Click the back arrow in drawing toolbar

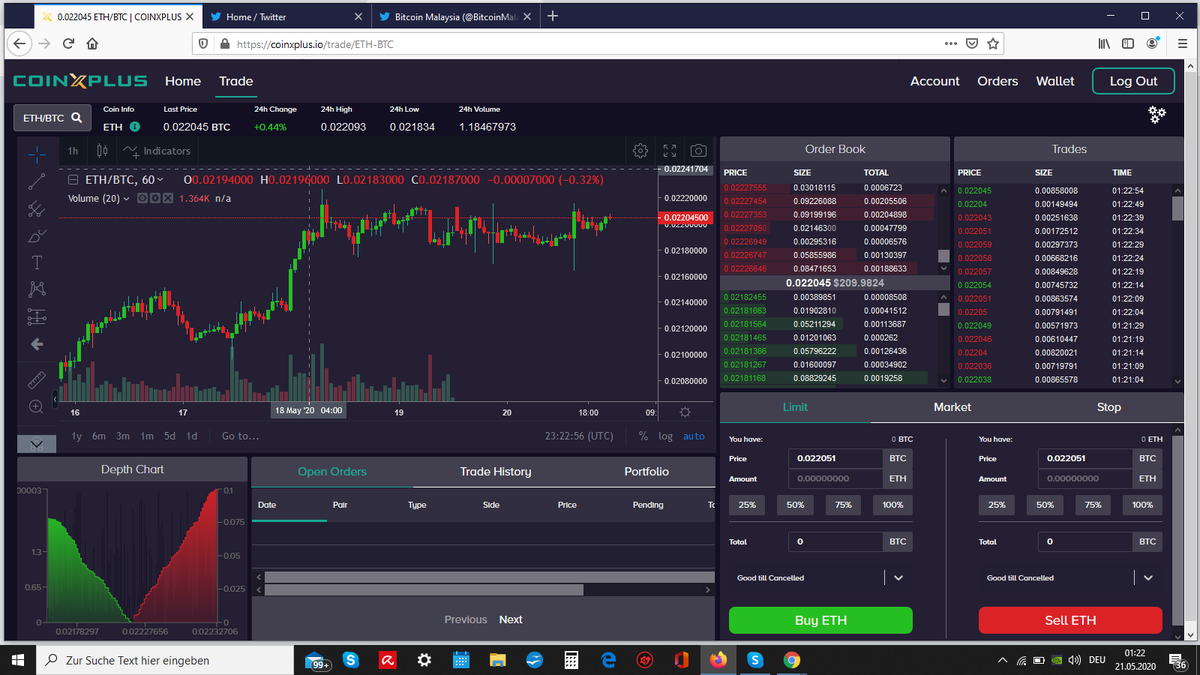tap(37, 344)
